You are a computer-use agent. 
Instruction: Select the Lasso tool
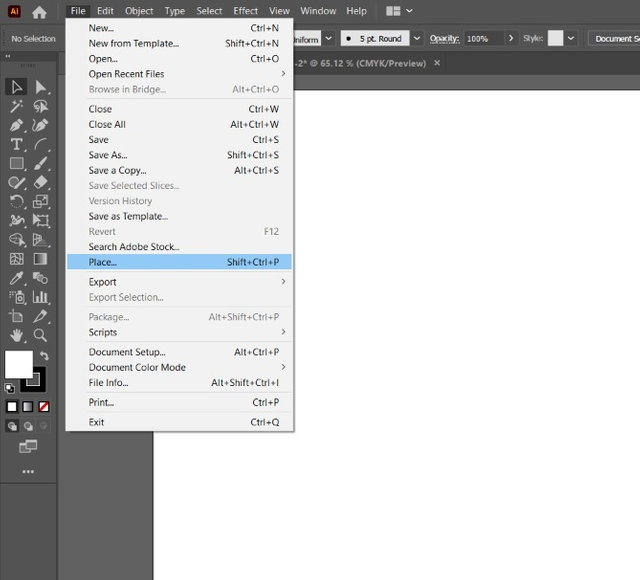point(40,106)
